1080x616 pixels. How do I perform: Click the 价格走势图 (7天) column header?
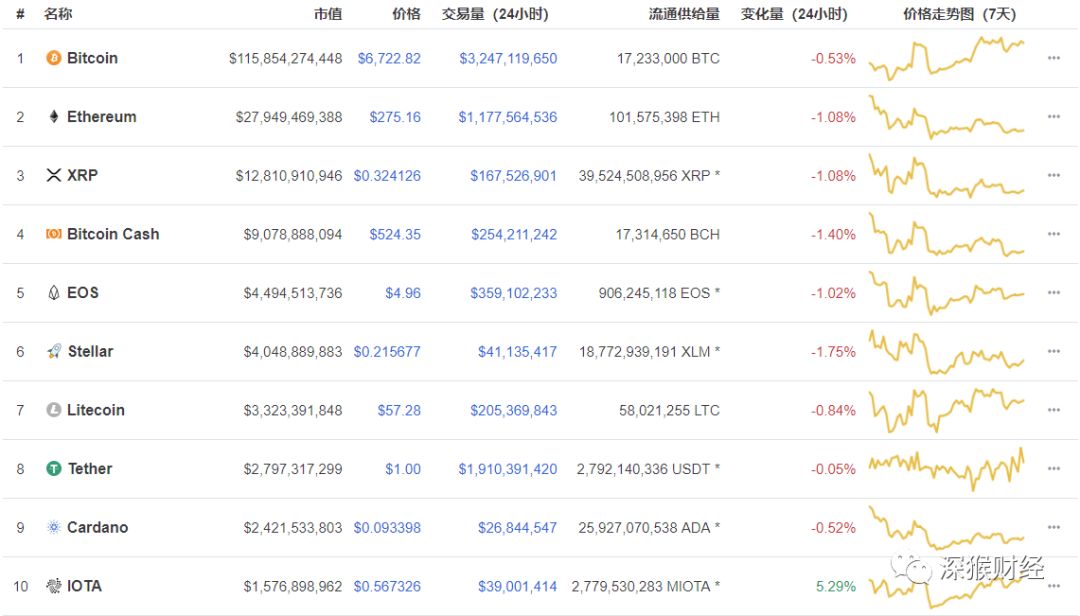959,14
